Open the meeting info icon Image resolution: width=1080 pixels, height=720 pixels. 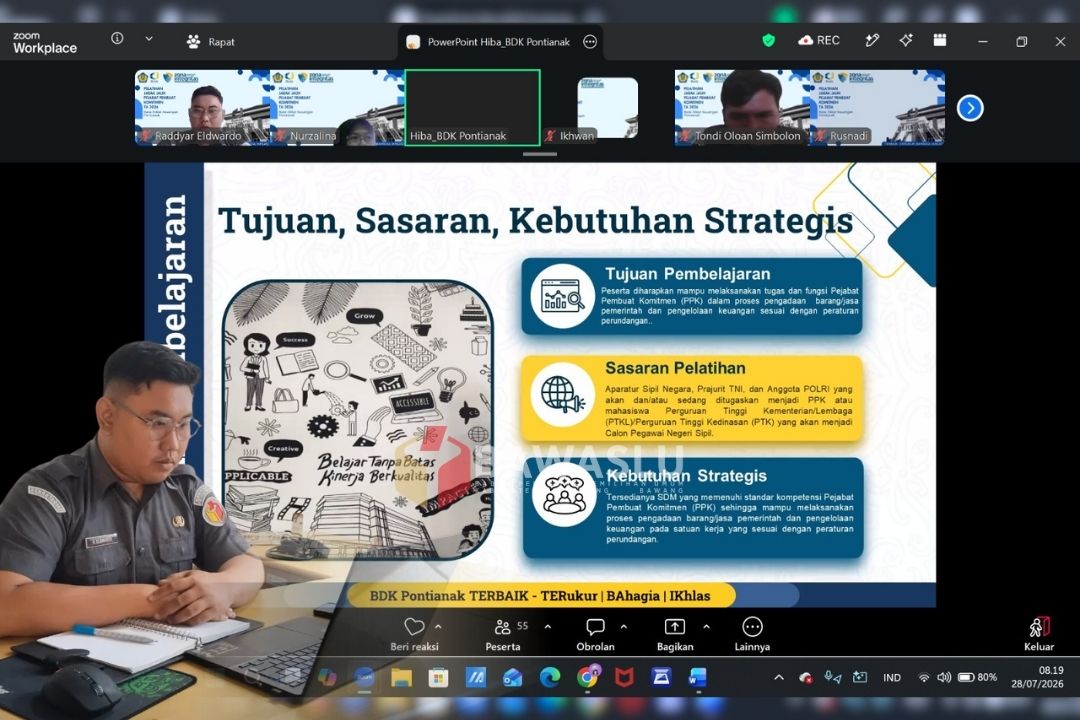(117, 39)
